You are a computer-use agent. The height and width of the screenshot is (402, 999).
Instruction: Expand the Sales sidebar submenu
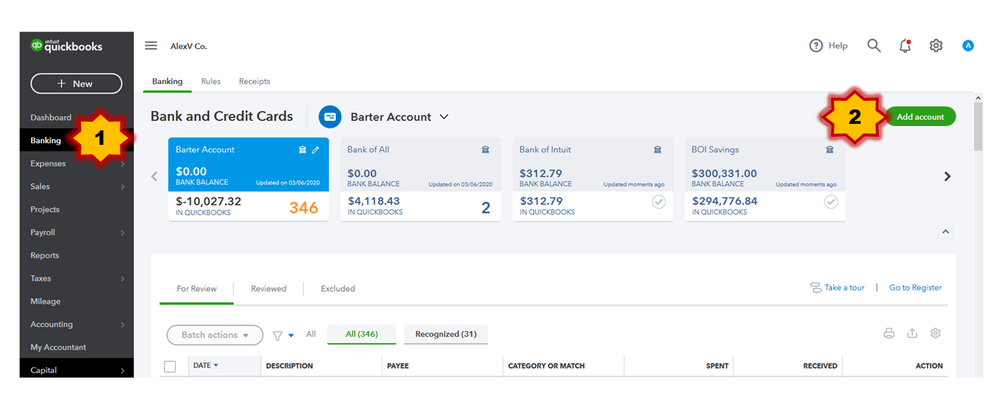pyautogui.click(x=122, y=187)
